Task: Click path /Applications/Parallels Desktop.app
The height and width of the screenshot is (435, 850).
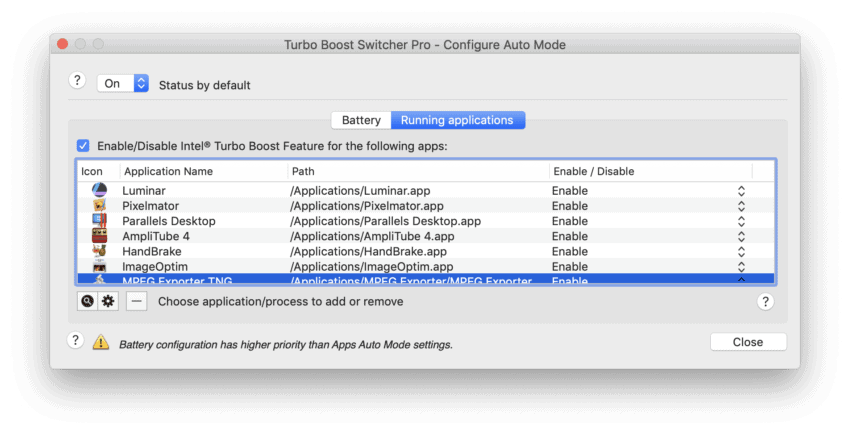Action: tap(385, 221)
